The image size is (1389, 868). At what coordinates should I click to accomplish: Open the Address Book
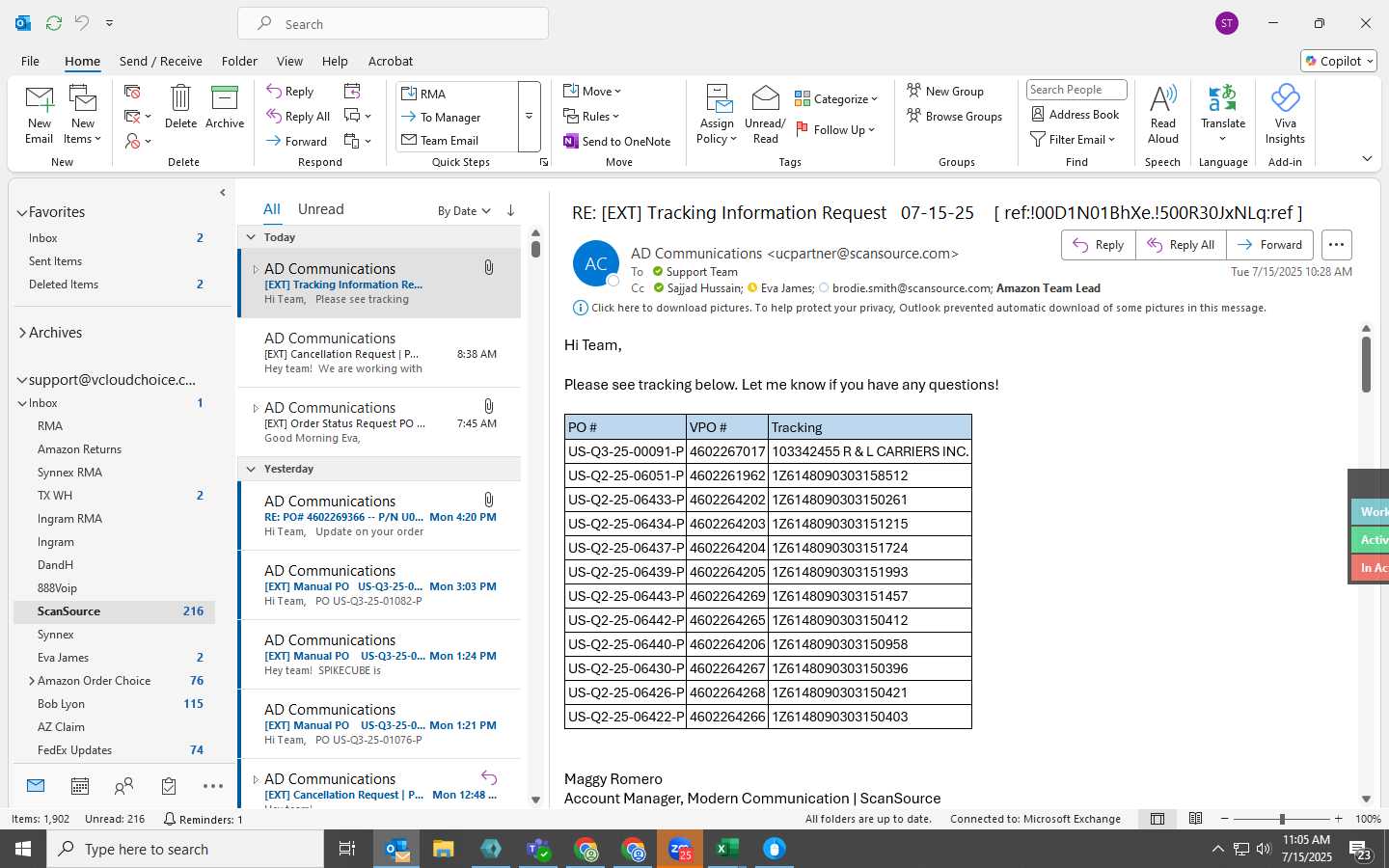(x=1076, y=114)
